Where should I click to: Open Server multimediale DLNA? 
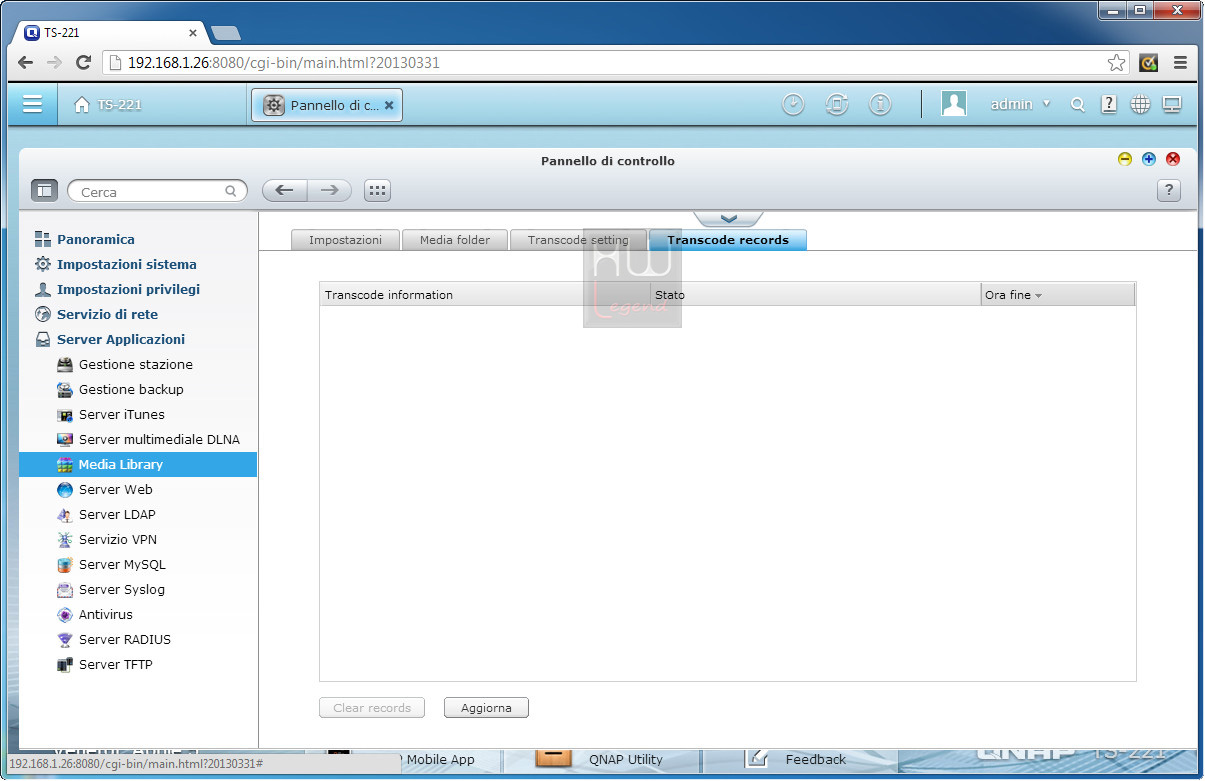coord(159,439)
